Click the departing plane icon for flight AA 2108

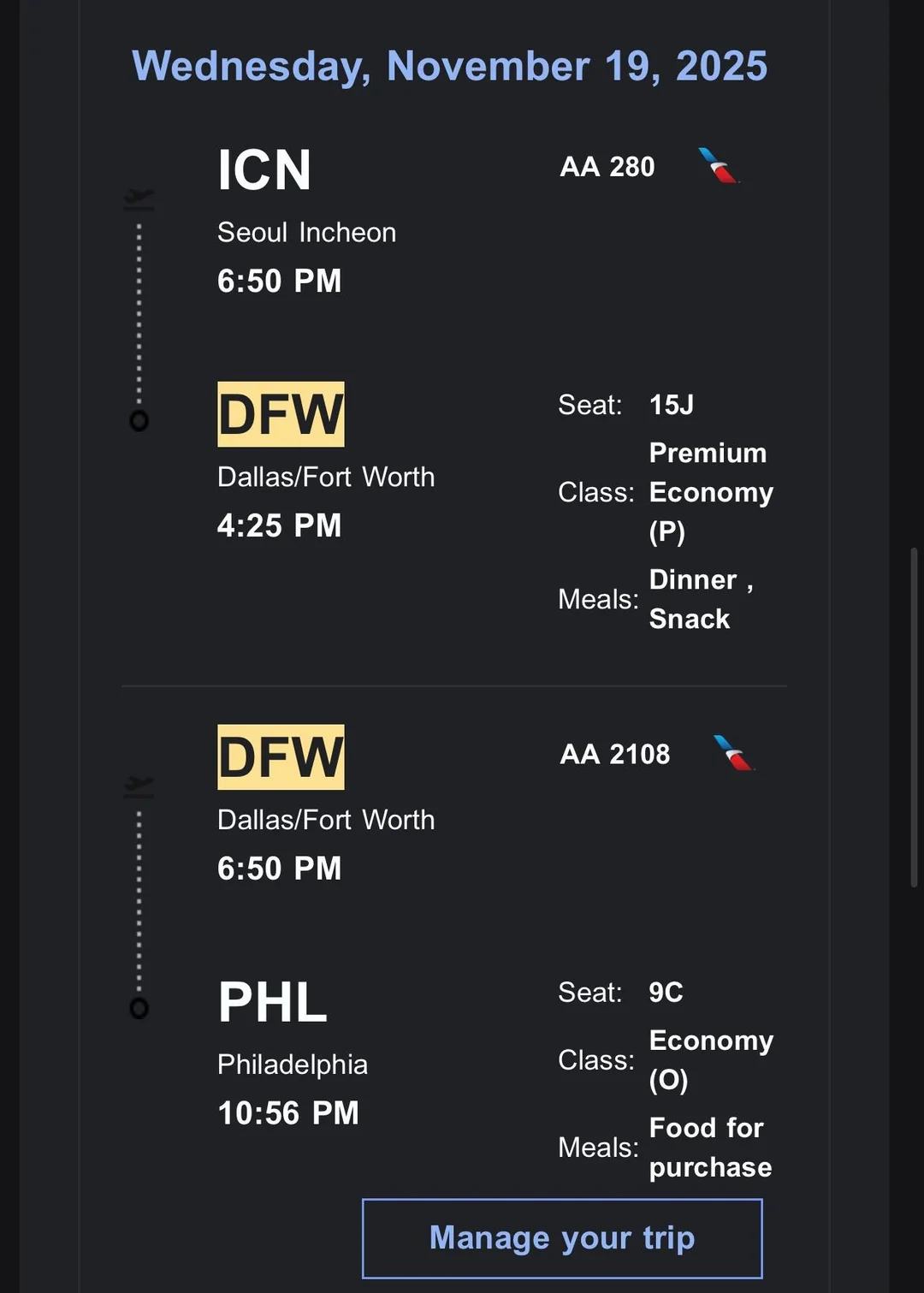139,786
